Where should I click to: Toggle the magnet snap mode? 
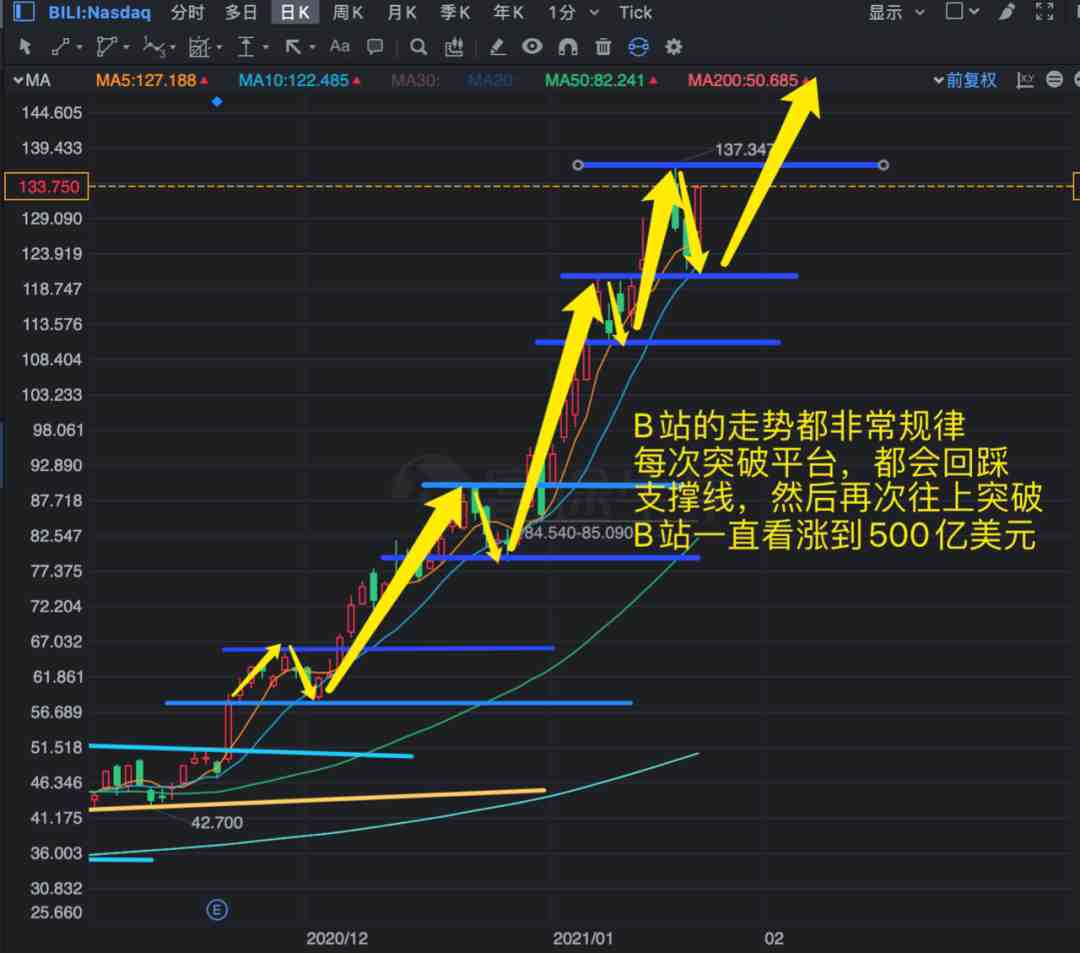click(568, 47)
